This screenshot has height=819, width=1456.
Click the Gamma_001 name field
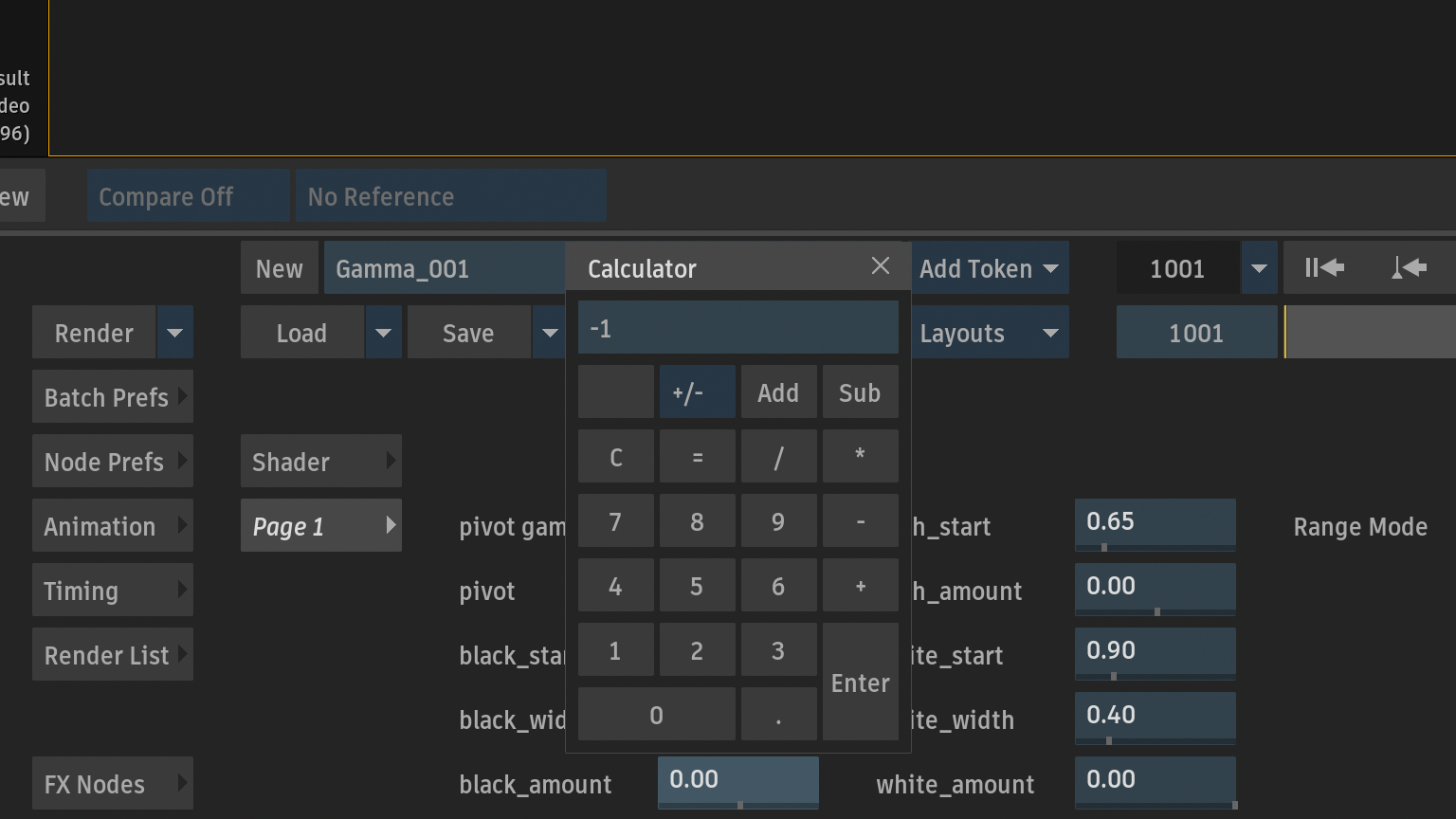445,268
